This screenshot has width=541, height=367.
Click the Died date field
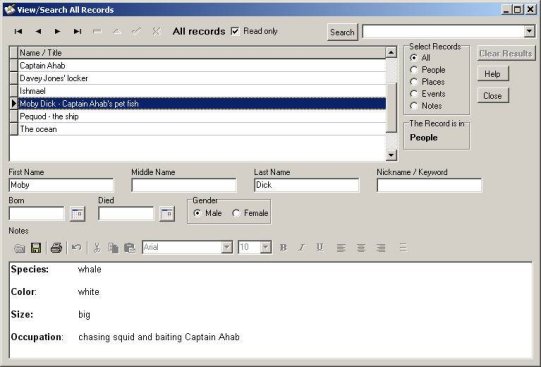(x=126, y=214)
